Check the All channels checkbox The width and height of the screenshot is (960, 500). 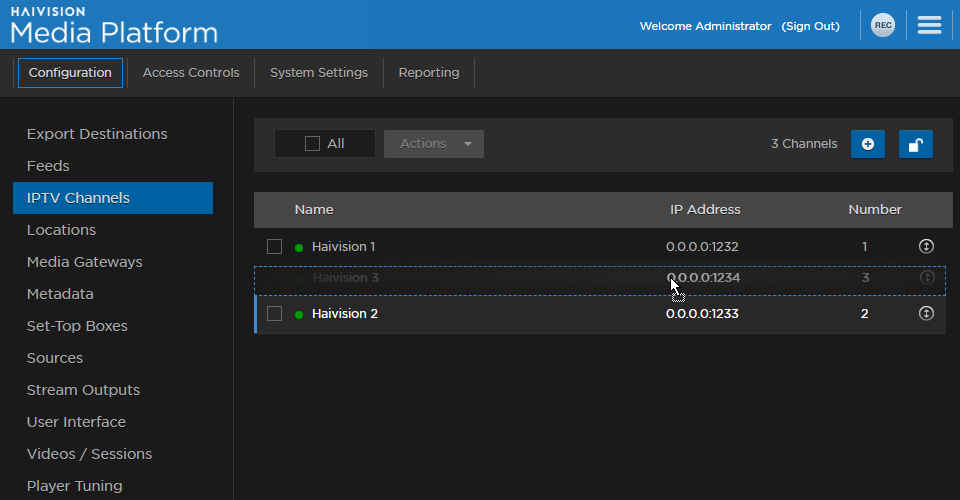pyautogui.click(x=312, y=144)
